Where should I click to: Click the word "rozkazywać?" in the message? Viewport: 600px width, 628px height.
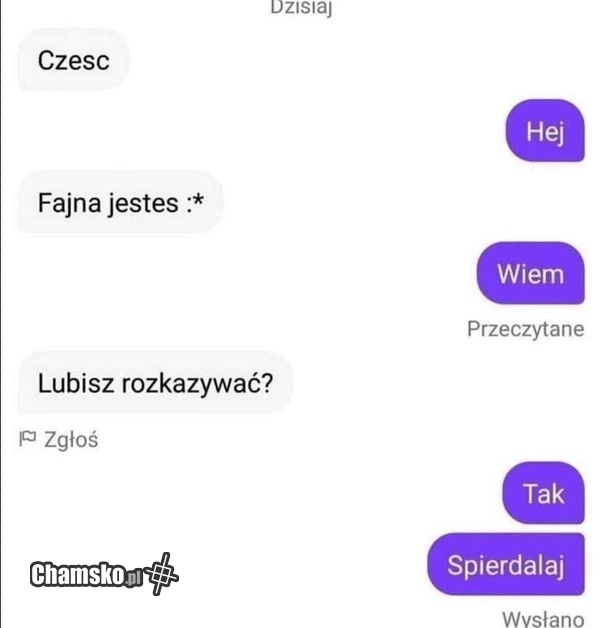click(197, 384)
